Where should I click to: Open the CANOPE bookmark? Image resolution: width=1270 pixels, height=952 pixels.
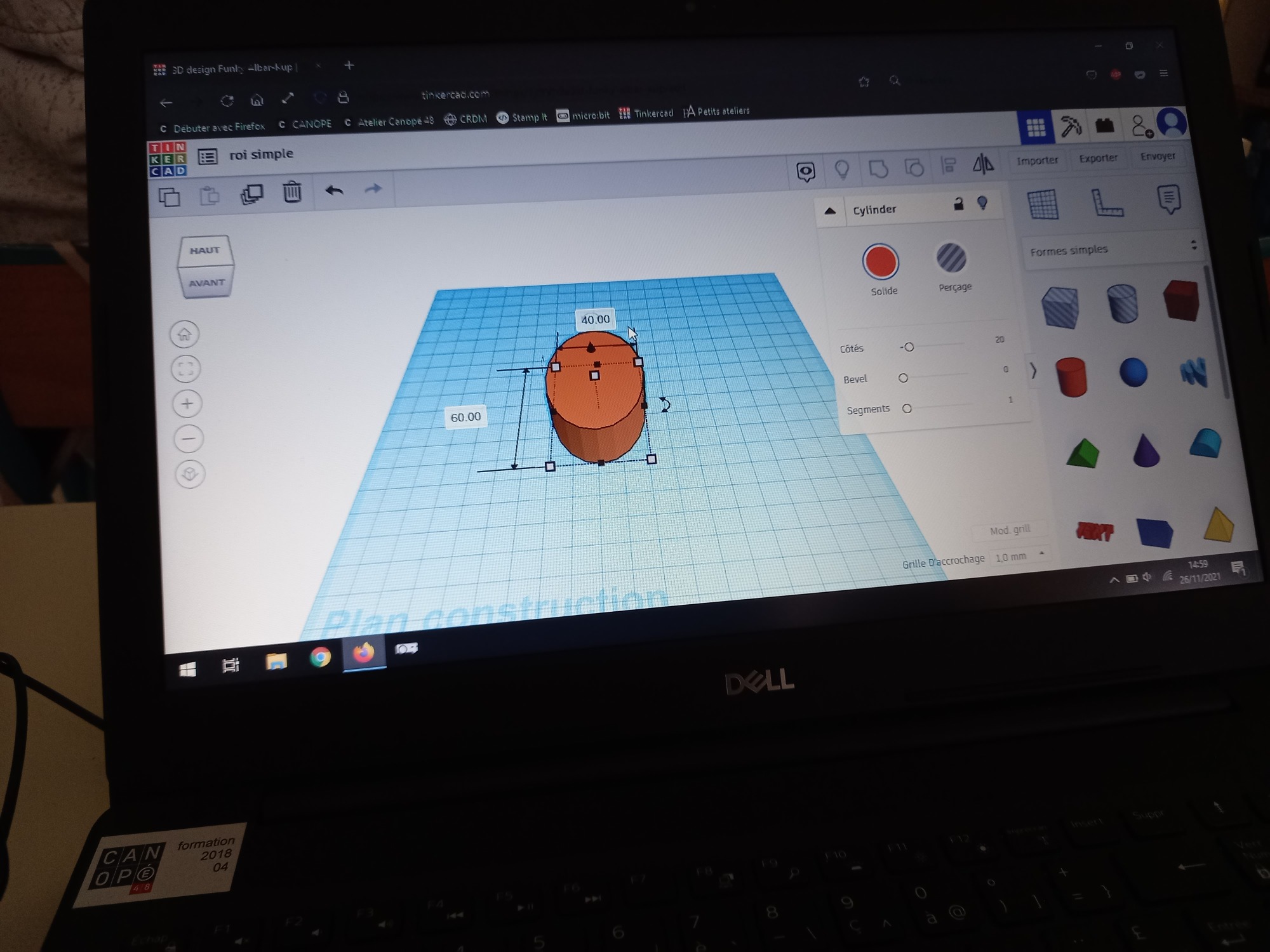305,124
